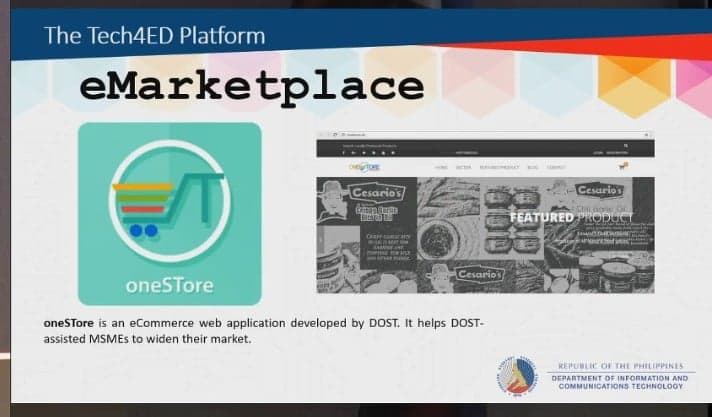The image size is (712, 417).
Task: Open the HOME menu item
Action: click(x=441, y=167)
